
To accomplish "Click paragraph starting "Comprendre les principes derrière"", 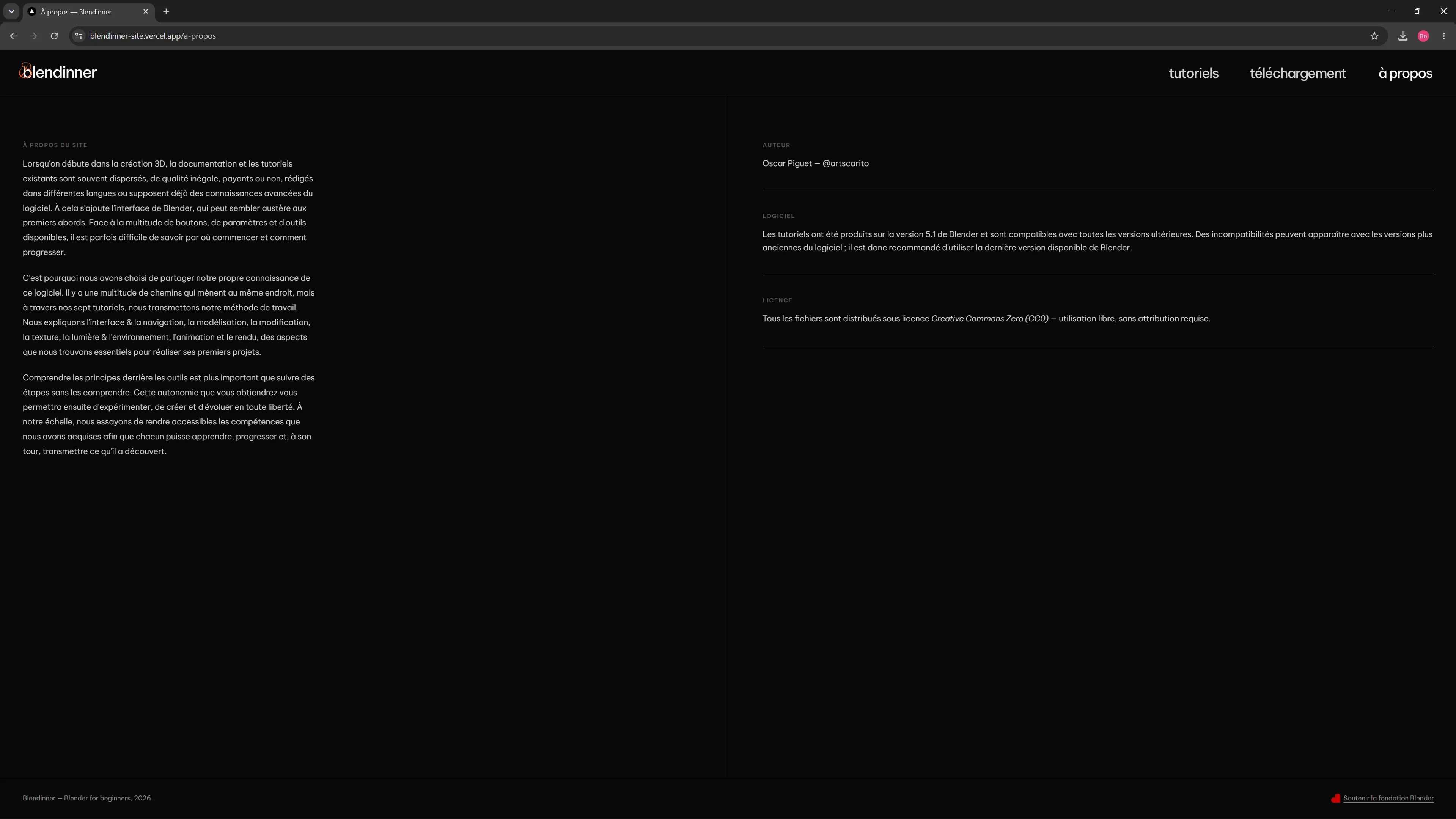I will click(x=168, y=414).
